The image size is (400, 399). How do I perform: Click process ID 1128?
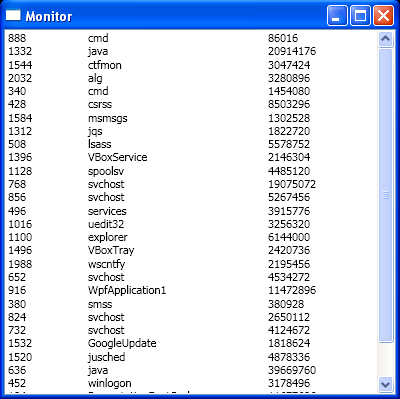coord(20,171)
